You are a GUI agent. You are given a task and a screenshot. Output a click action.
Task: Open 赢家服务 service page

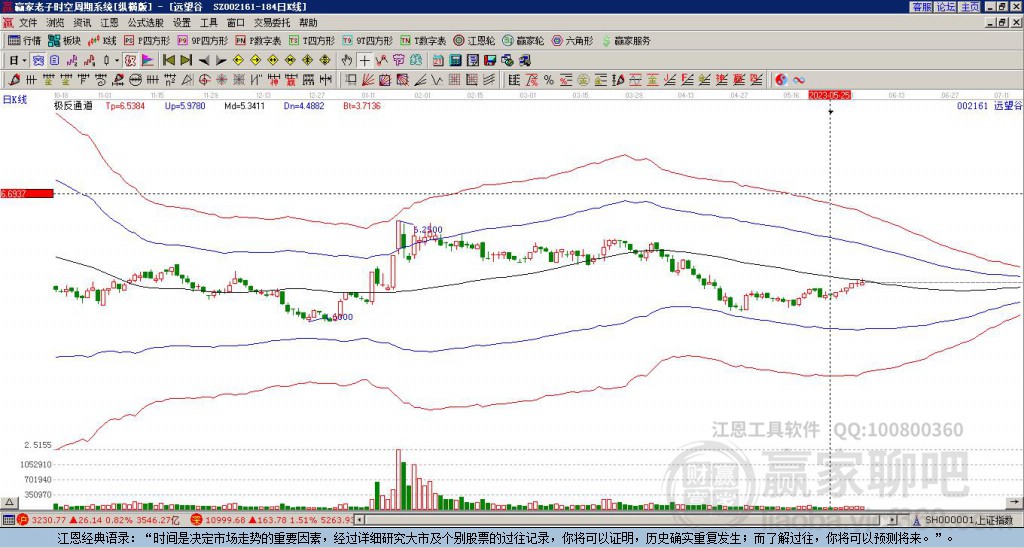(626, 40)
